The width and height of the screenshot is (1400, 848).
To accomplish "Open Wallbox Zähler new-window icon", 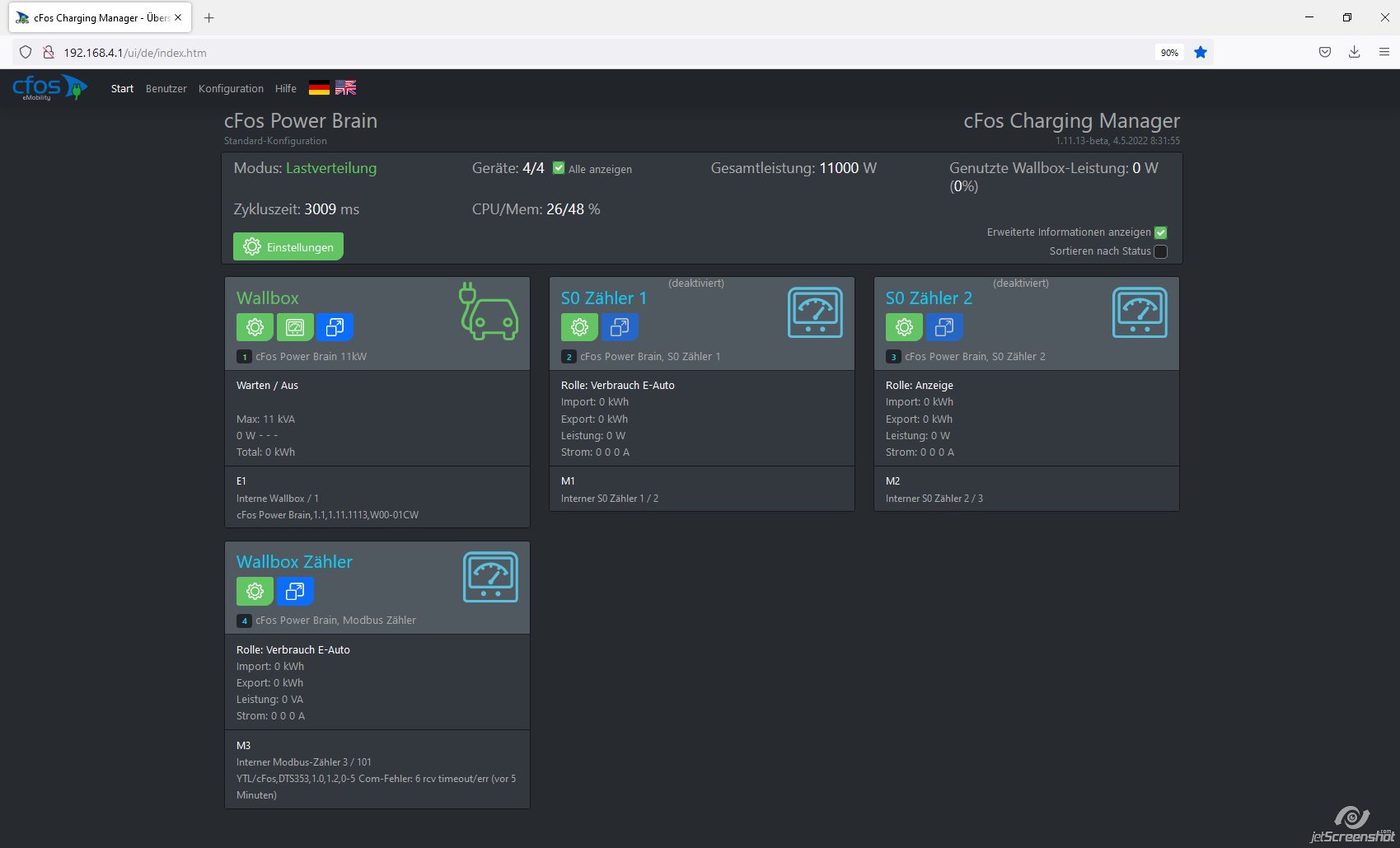I will tap(295, 591).
